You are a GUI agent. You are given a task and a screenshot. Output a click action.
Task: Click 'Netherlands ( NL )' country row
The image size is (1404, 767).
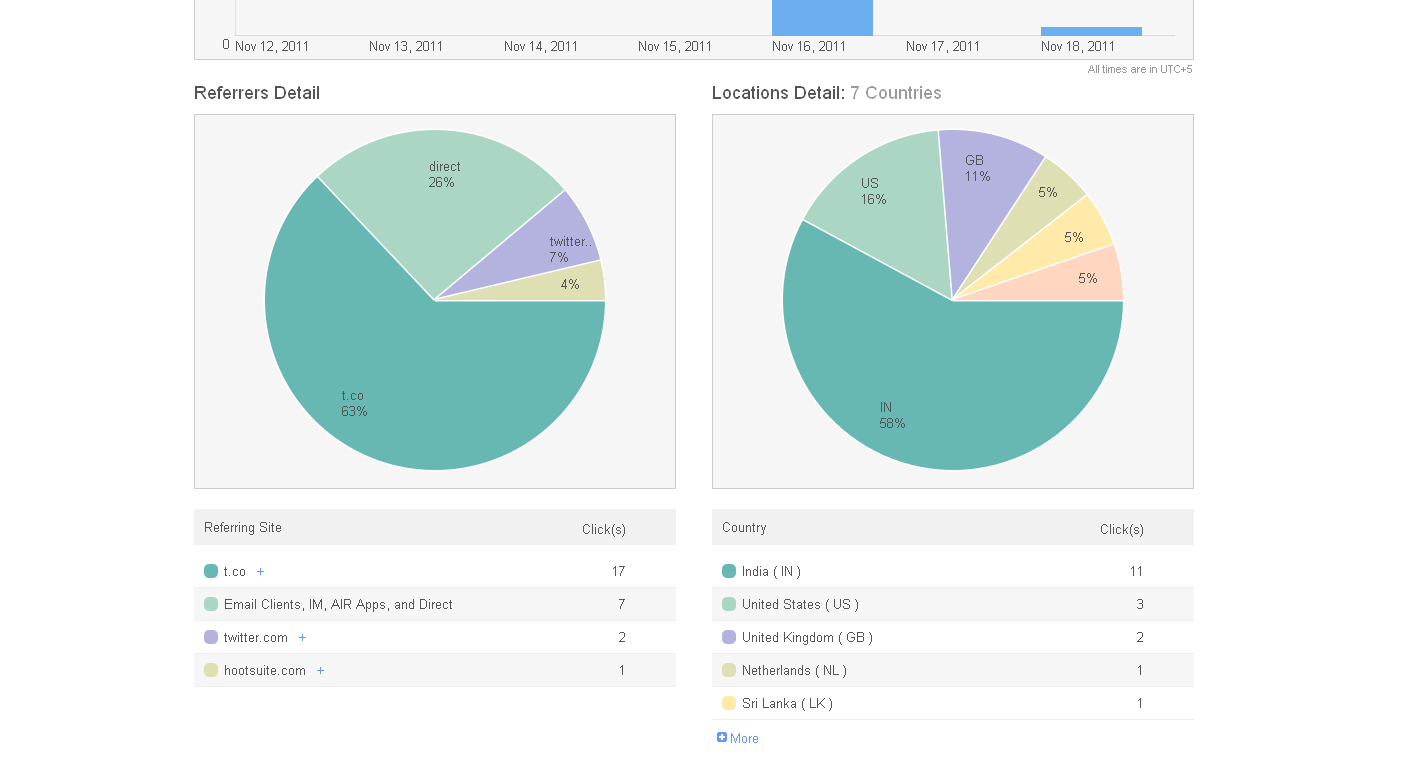tap(953, 670)
